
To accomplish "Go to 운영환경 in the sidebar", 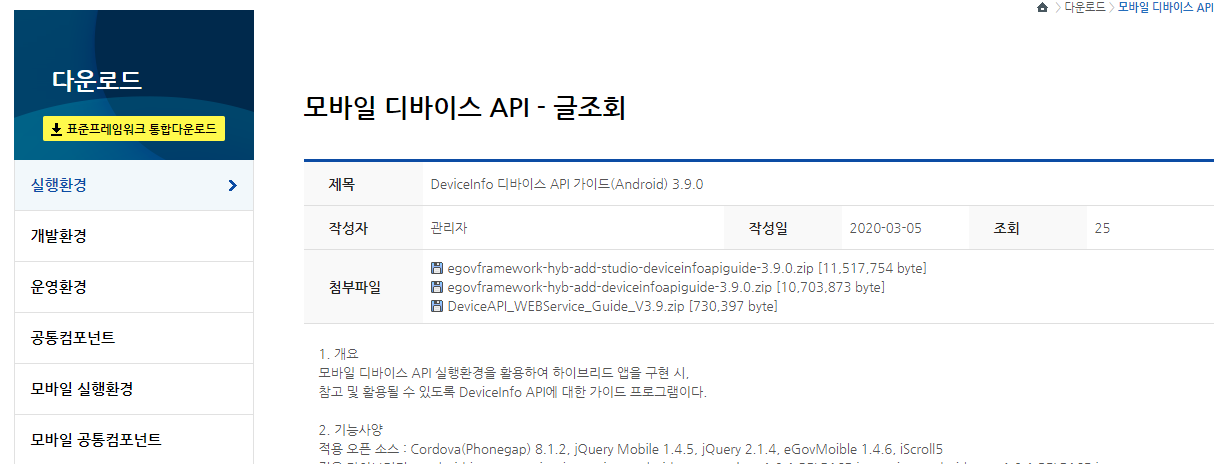I will [x=59, y=287].
